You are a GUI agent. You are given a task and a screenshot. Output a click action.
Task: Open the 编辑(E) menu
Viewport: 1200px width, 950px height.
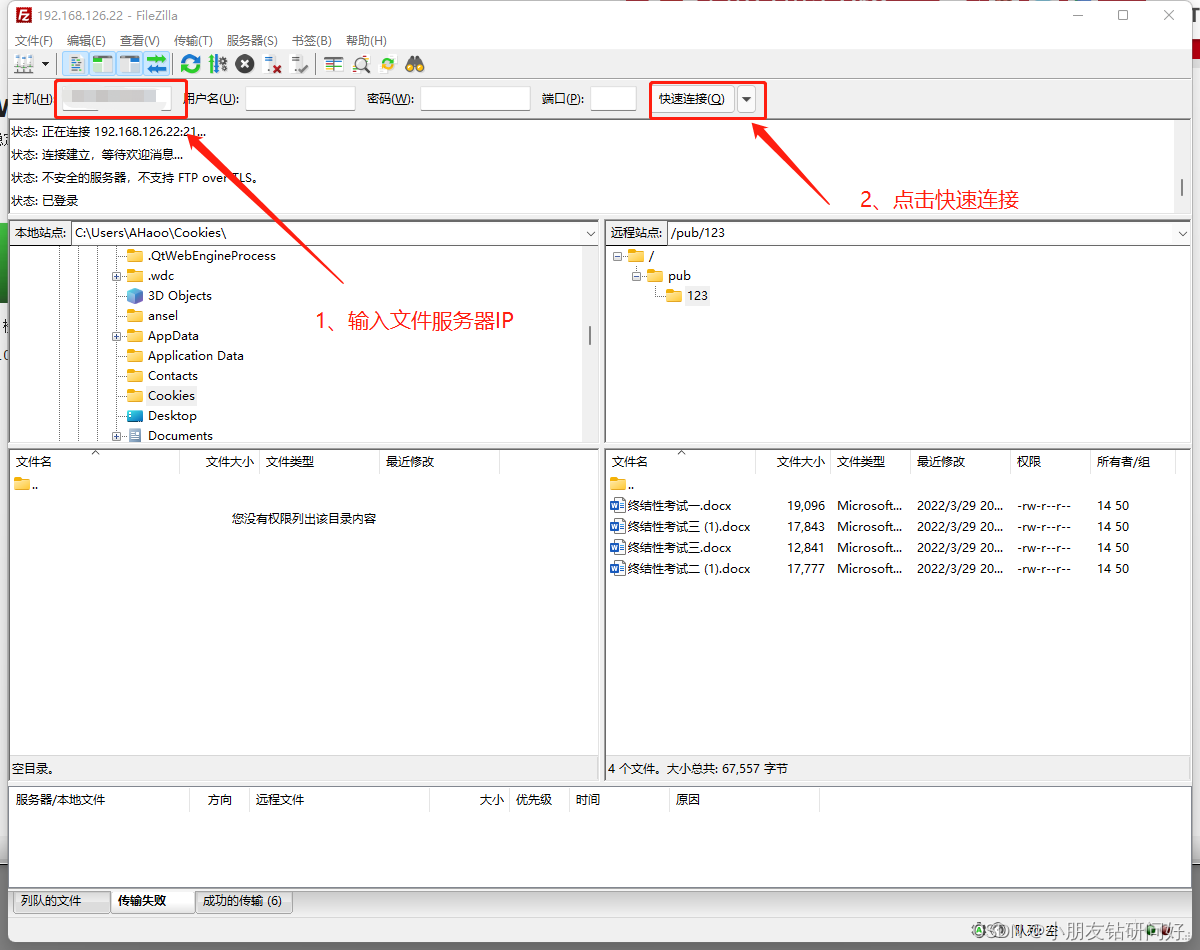pos(86,40)
